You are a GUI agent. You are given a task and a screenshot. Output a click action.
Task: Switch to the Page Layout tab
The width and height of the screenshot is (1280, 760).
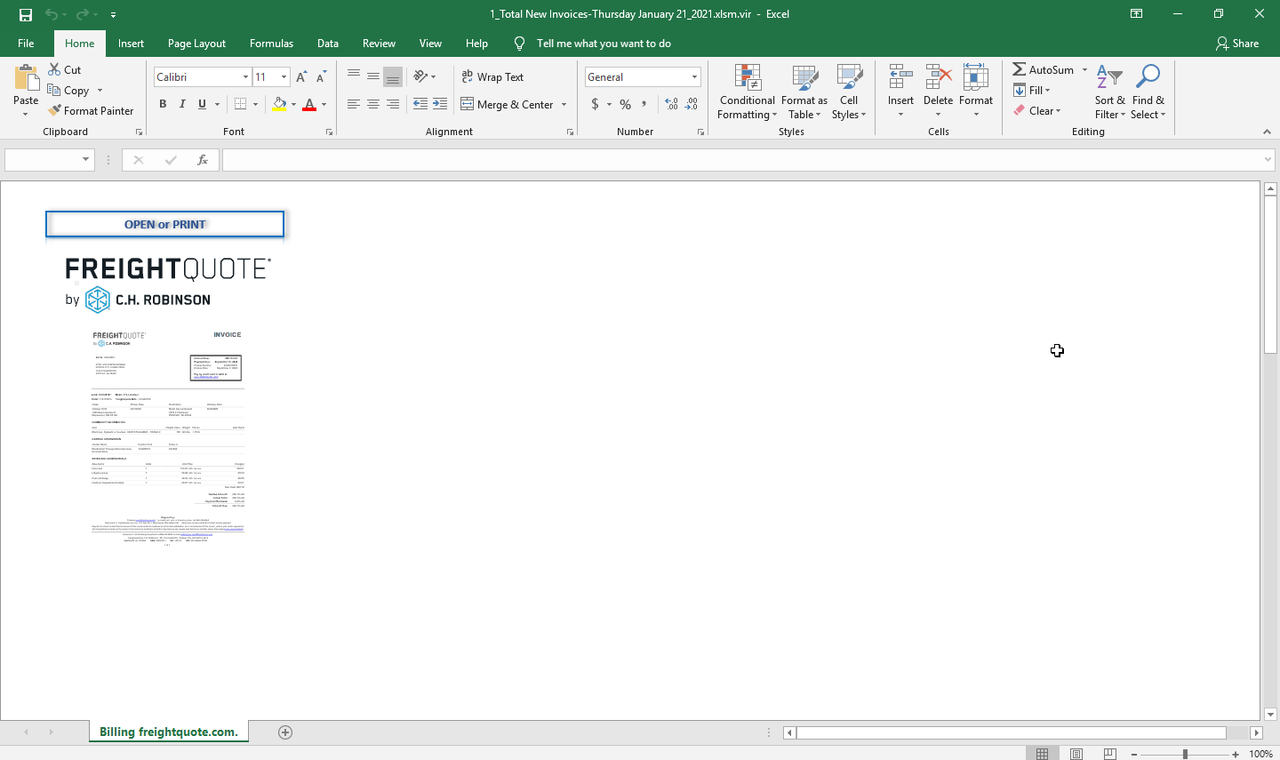[197, 43]
